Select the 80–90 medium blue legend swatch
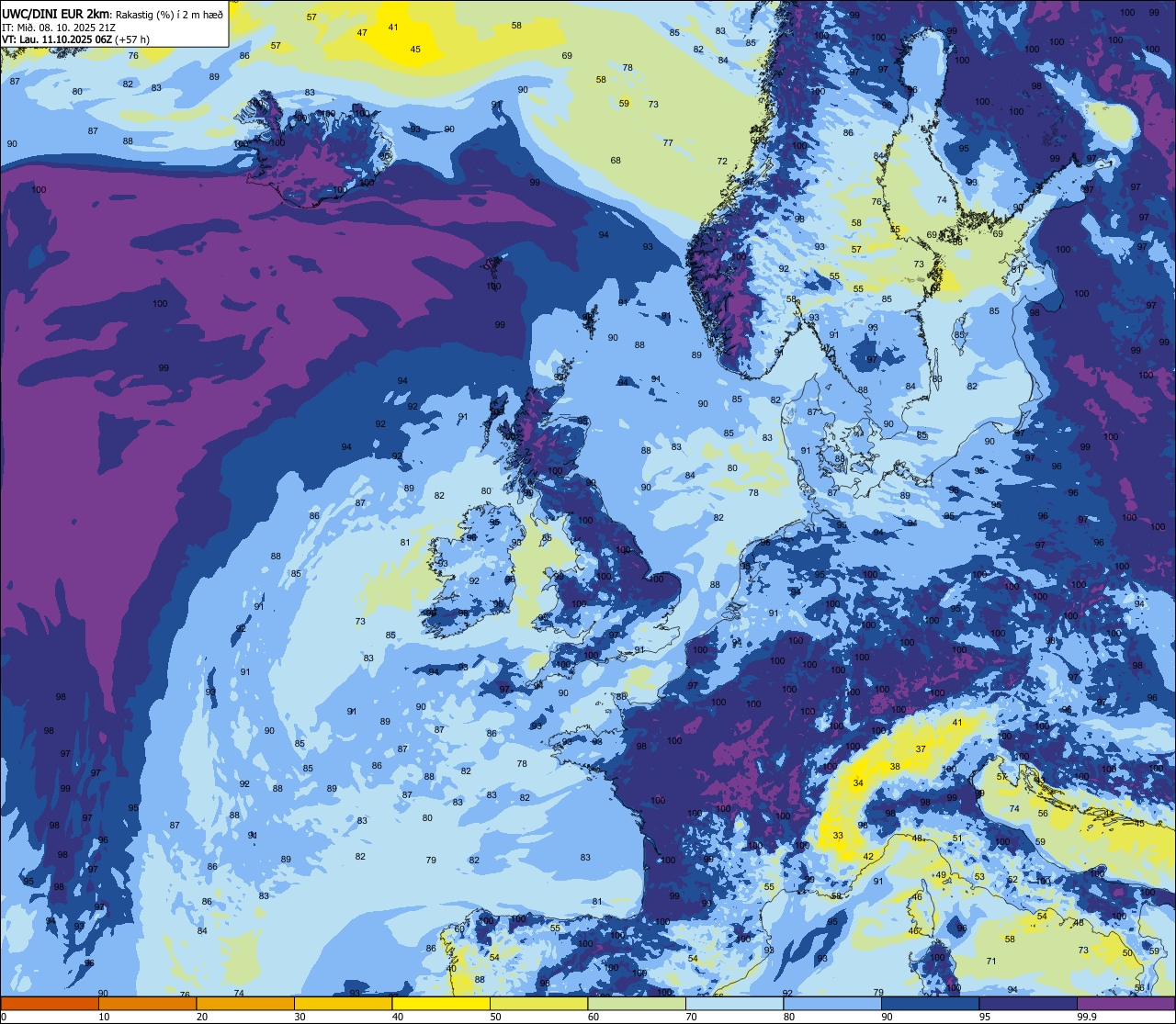The image size is (1176, 1024). click(x=832, y=1003)
